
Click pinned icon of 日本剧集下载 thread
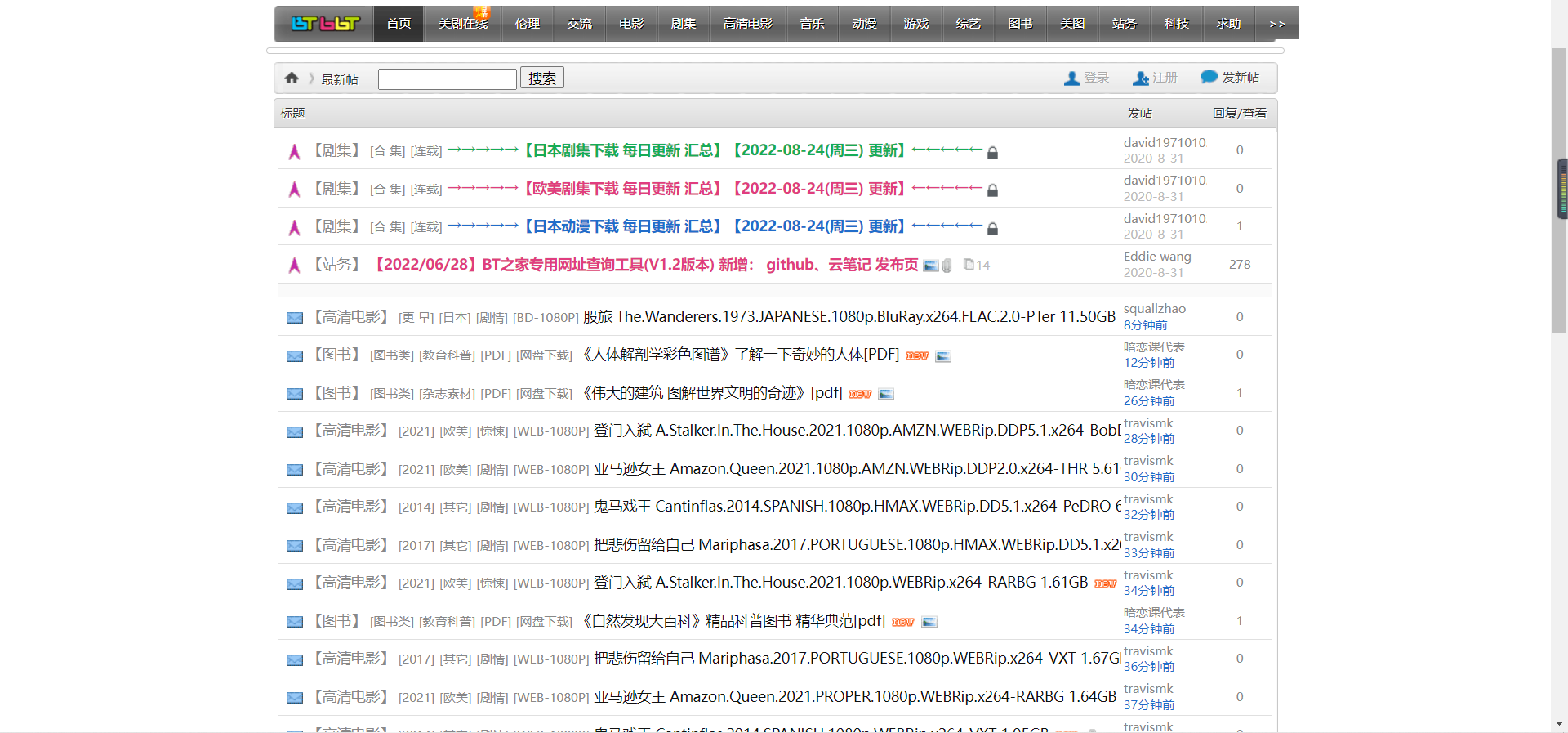tap(295, 151)
